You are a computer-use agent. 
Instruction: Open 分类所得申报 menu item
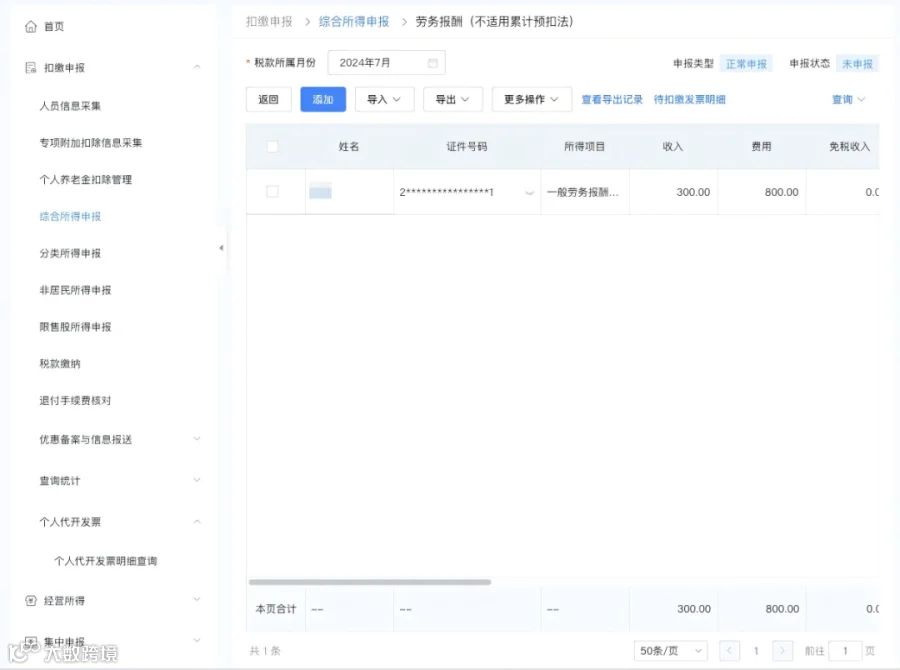(70, 253)
